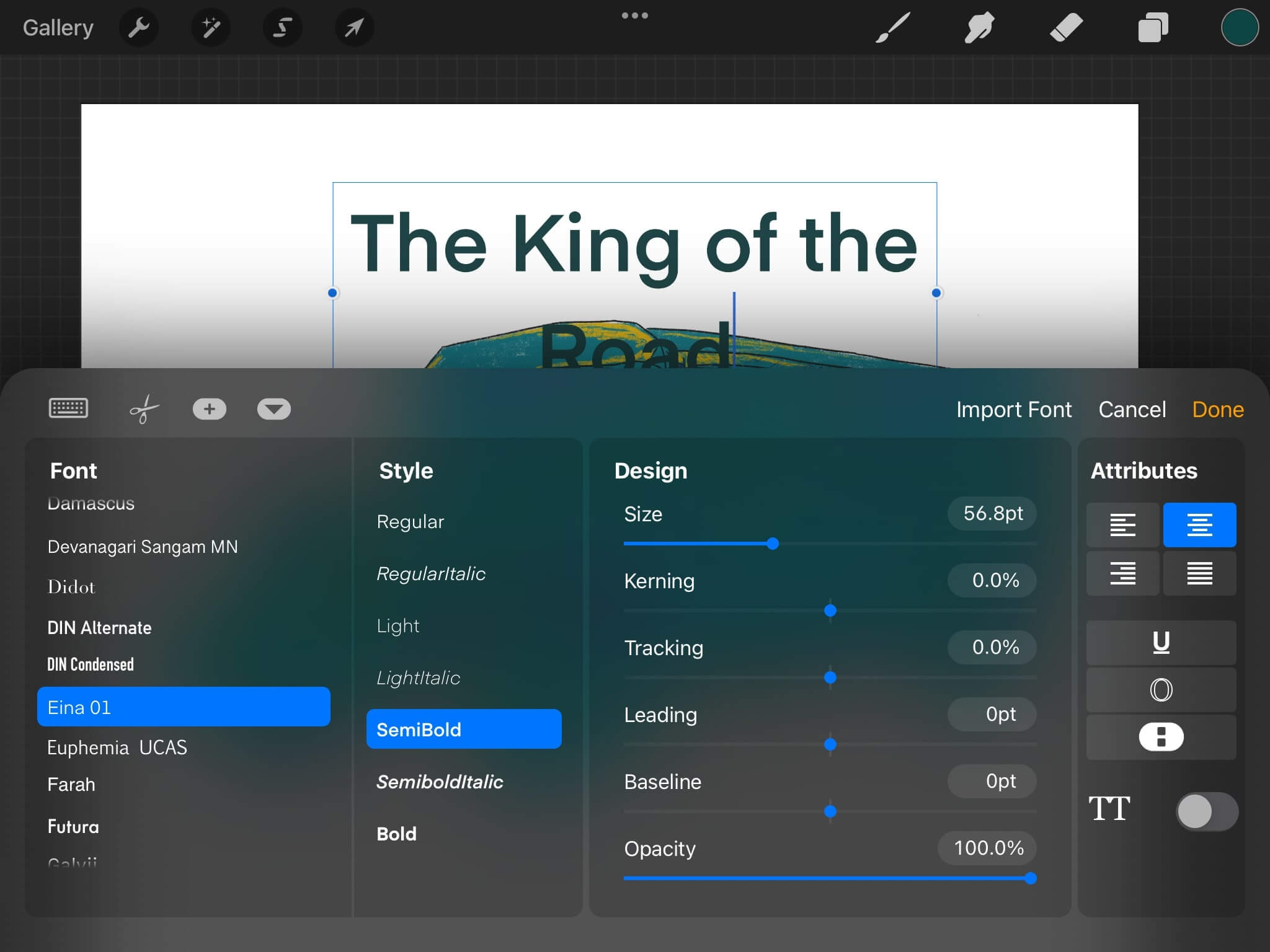
Task: Toggle outline text attribute
Action: click(1161, 690)
